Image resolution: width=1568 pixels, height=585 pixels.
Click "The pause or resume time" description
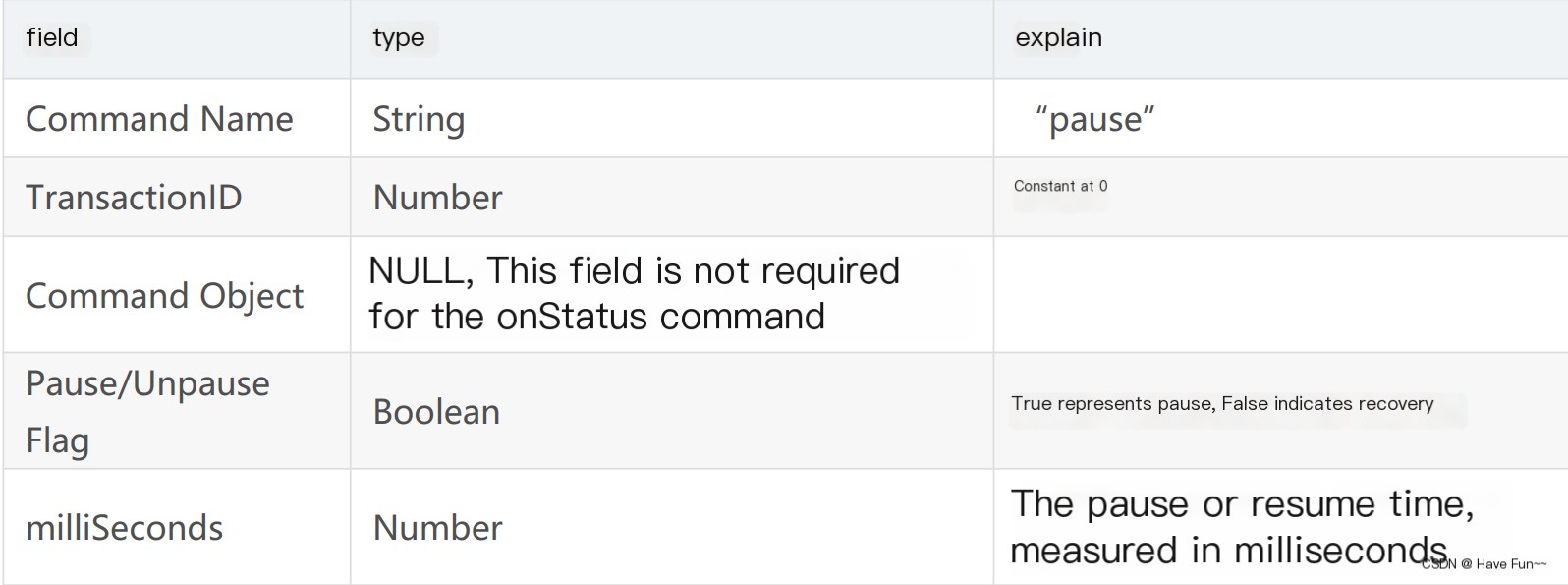[x=1242, y=504]
